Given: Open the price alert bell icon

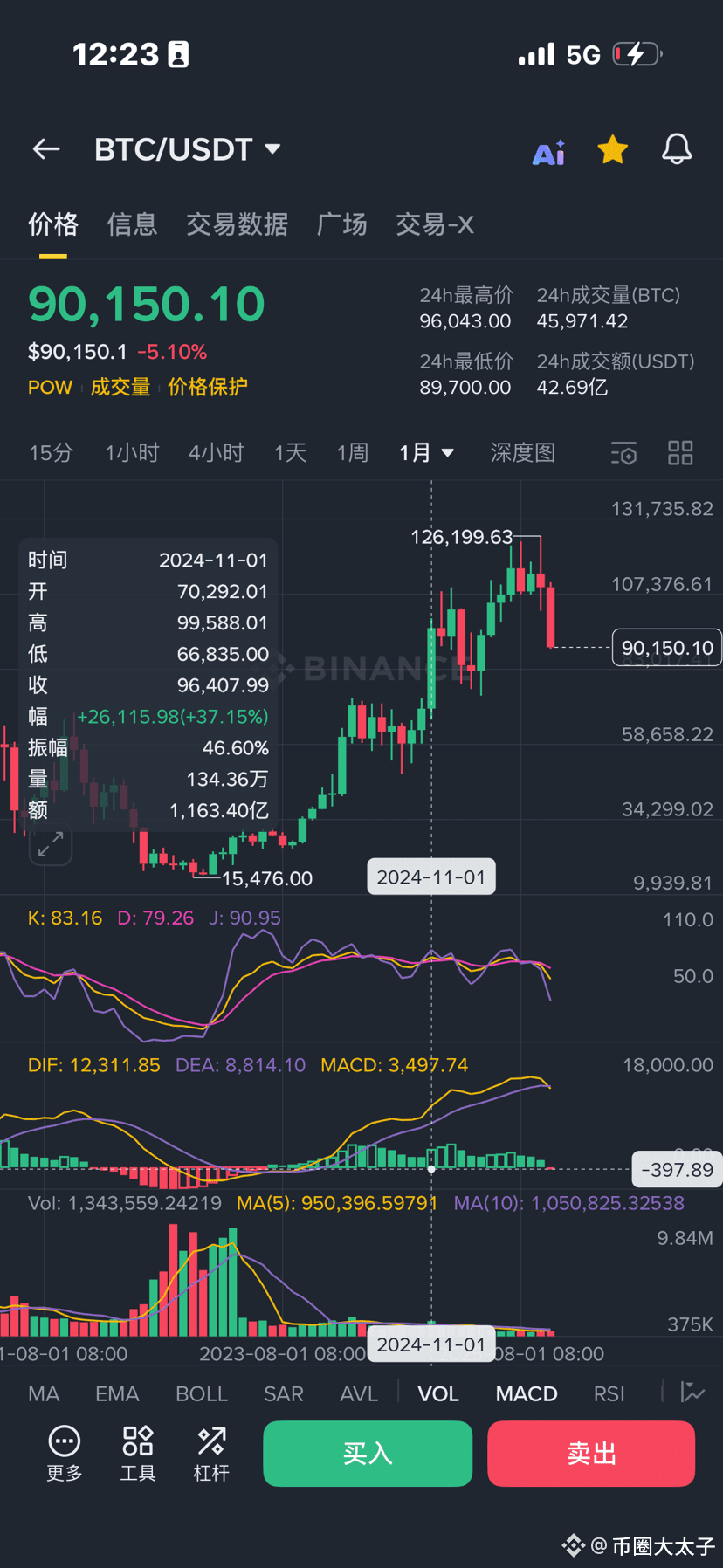Looking at the screenshot, I should 677,149.
